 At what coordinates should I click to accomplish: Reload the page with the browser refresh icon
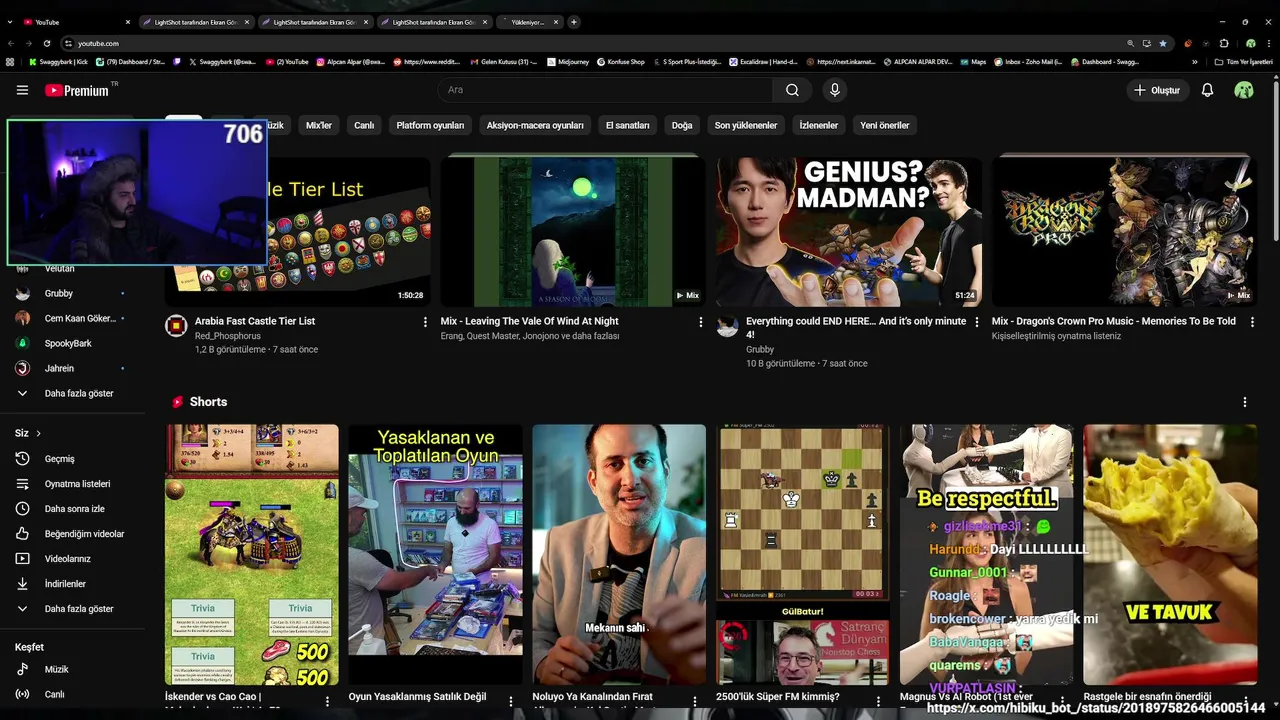[x=46, y=43]
